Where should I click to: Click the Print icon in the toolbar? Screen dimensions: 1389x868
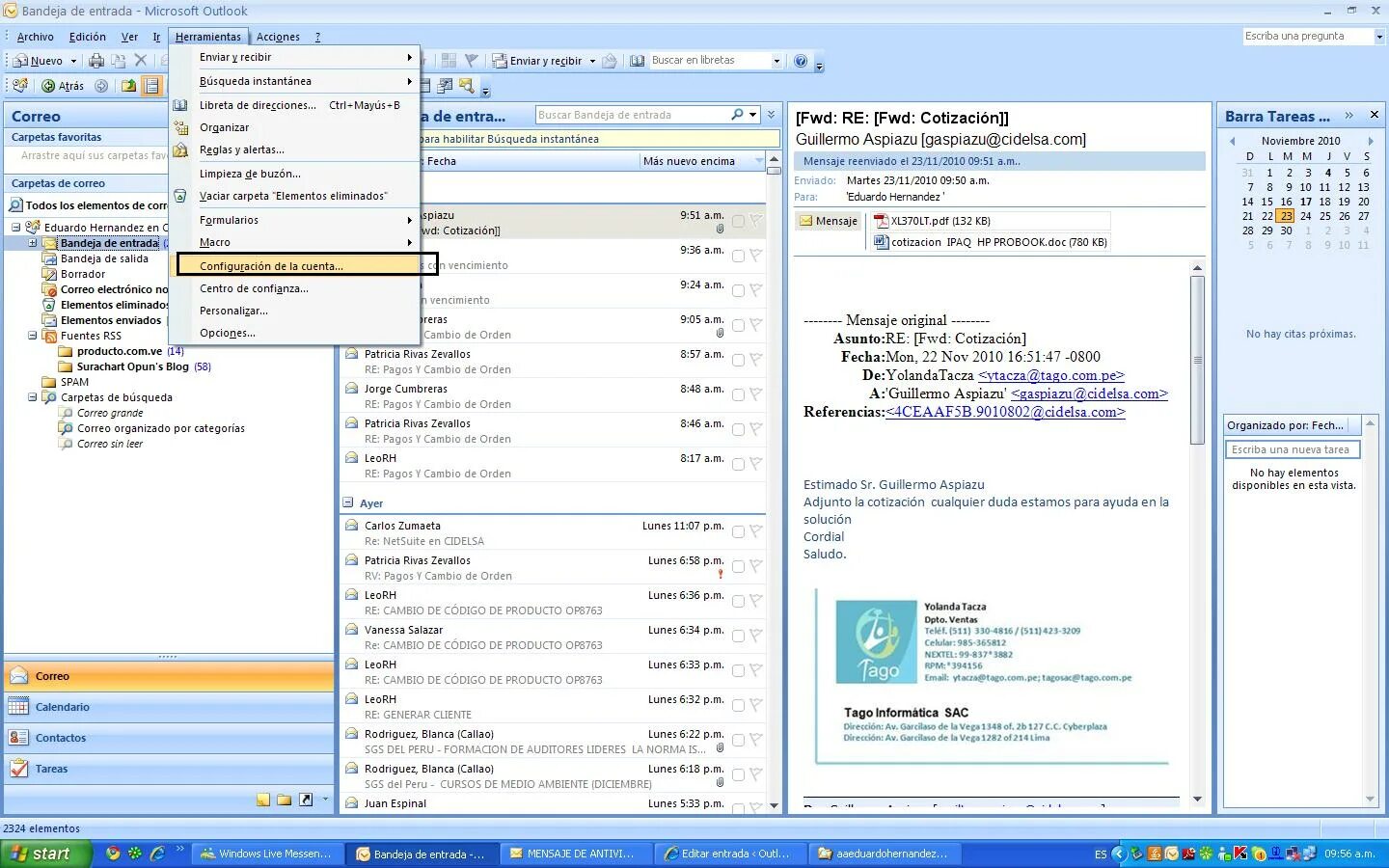point(96,61)
